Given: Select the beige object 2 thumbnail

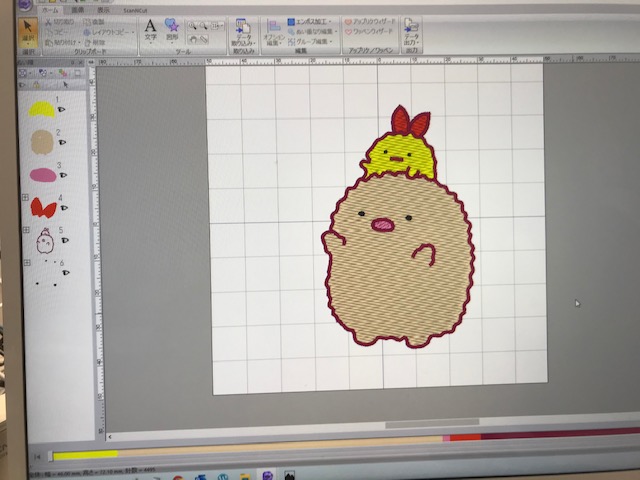Looking at the screenshot, I should [x=42, y=142].
